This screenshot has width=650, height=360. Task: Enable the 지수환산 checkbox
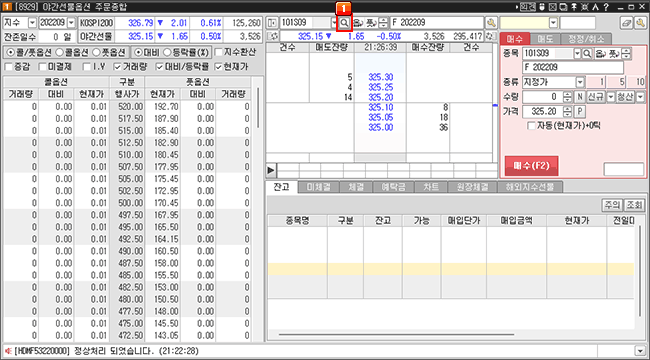(218, 53)
